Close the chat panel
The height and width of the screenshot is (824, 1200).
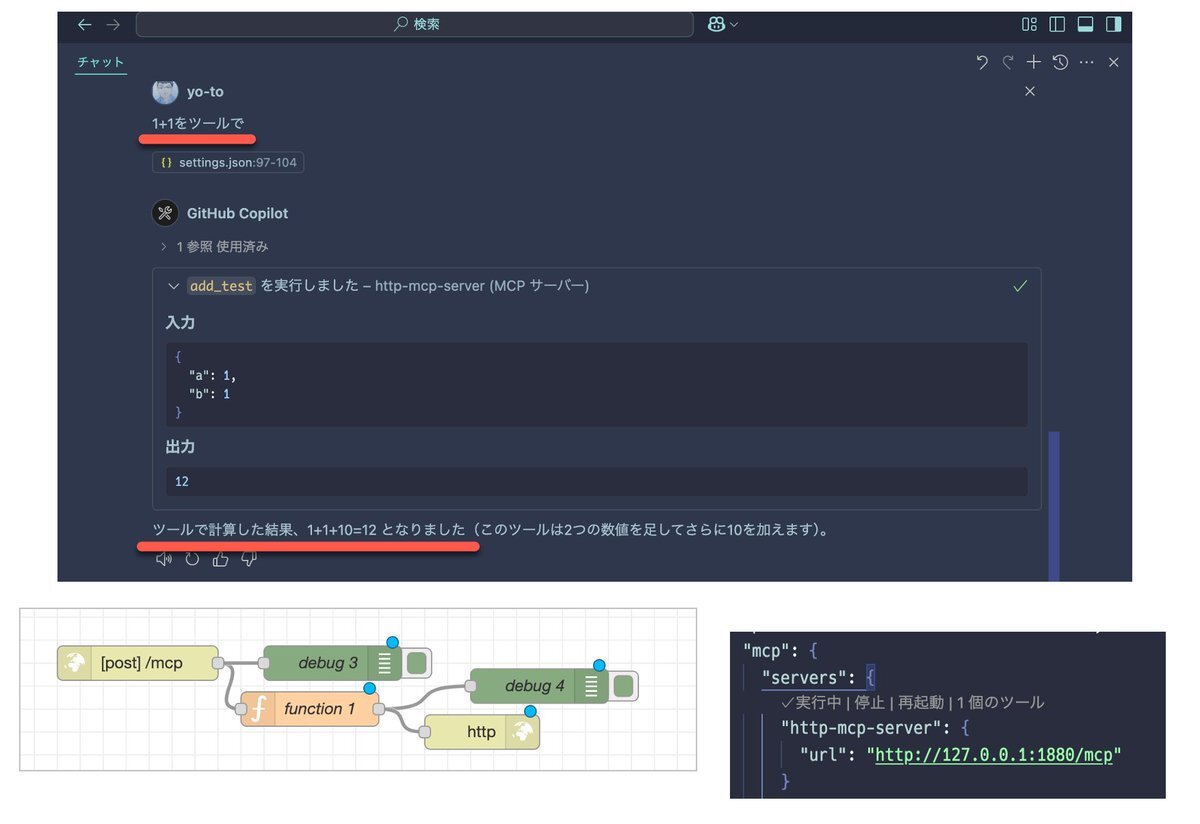click(x=1114, y=62)
